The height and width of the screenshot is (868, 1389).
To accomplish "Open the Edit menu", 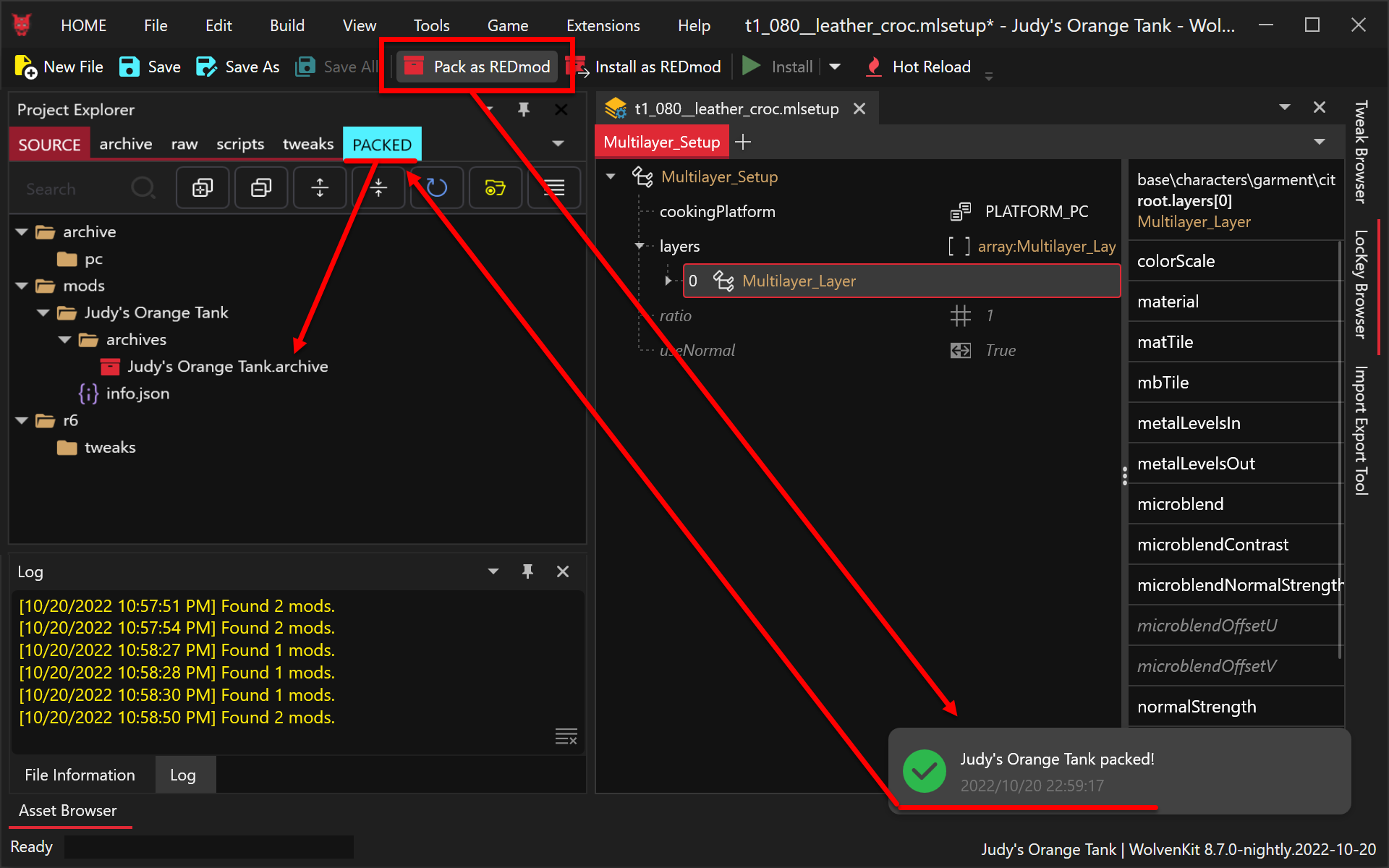I will [218, 25].
